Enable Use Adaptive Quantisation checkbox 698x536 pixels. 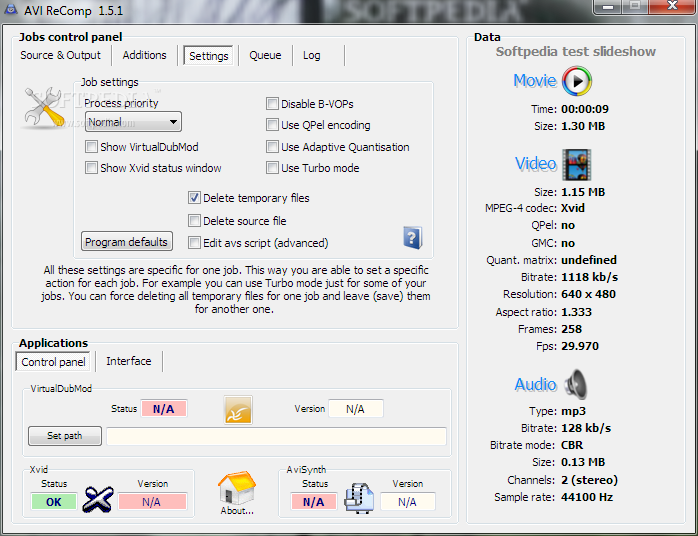point(272,146)
